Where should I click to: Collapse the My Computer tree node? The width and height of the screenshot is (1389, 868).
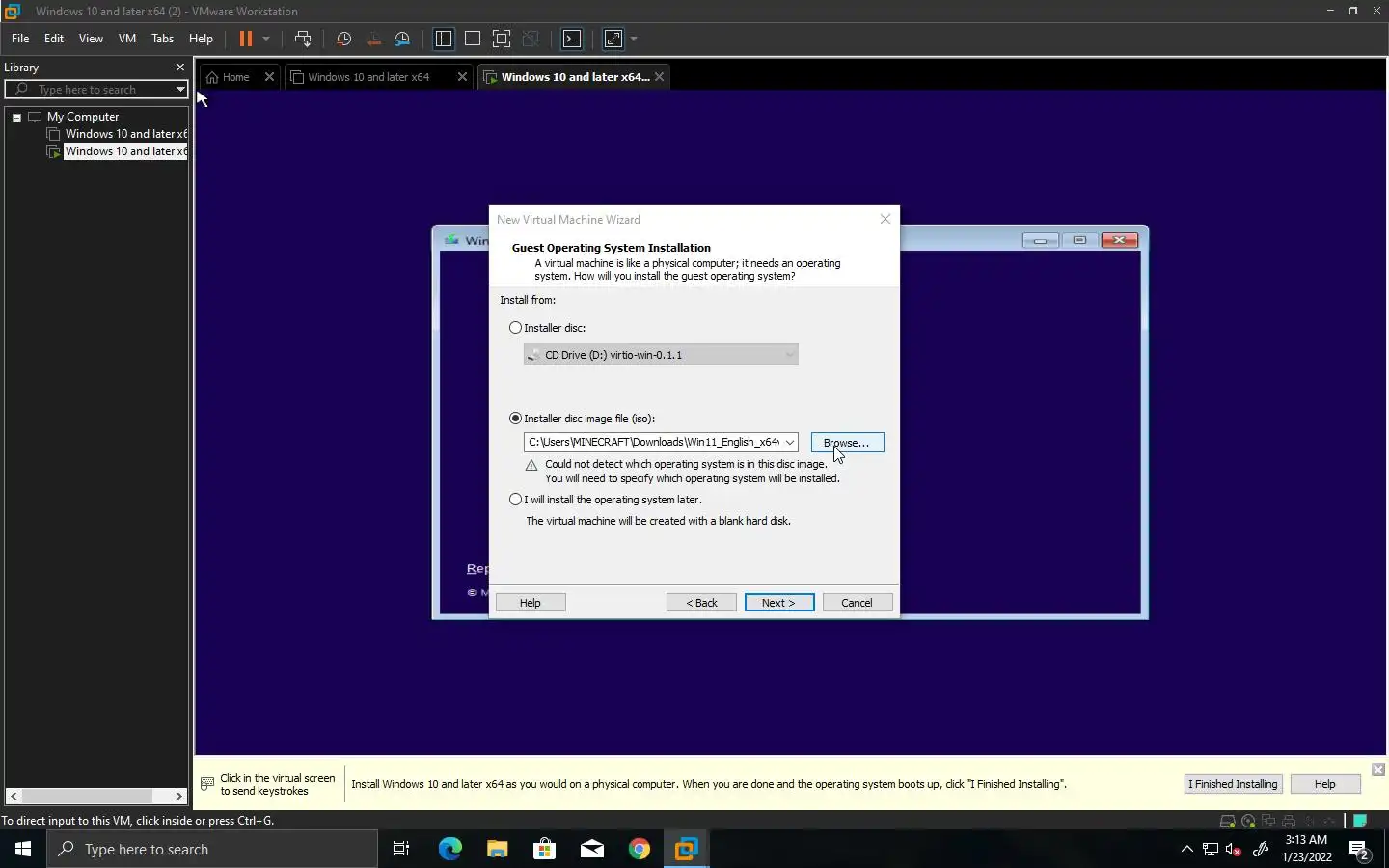16,117
